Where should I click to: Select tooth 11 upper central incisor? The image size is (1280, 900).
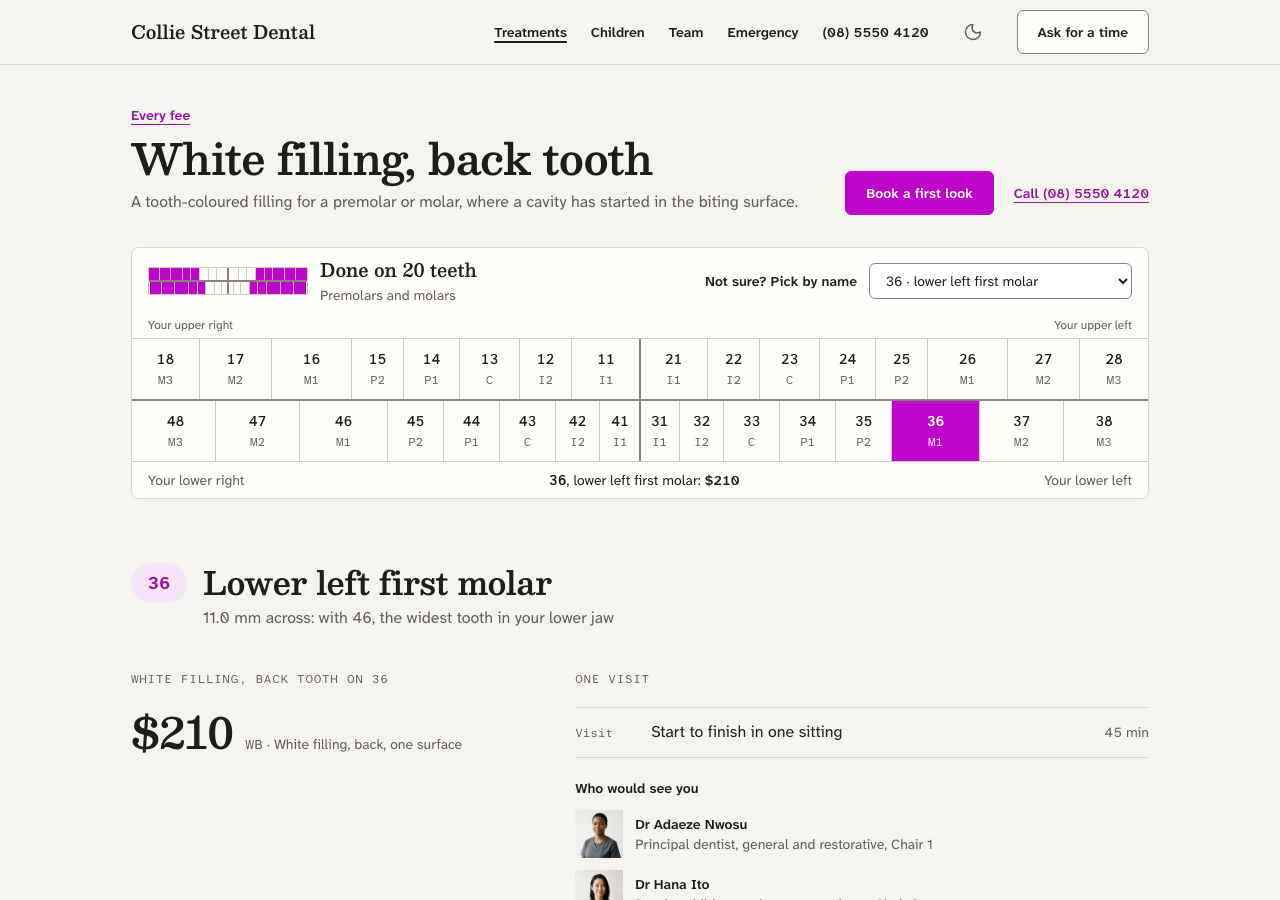click(606, 369)
